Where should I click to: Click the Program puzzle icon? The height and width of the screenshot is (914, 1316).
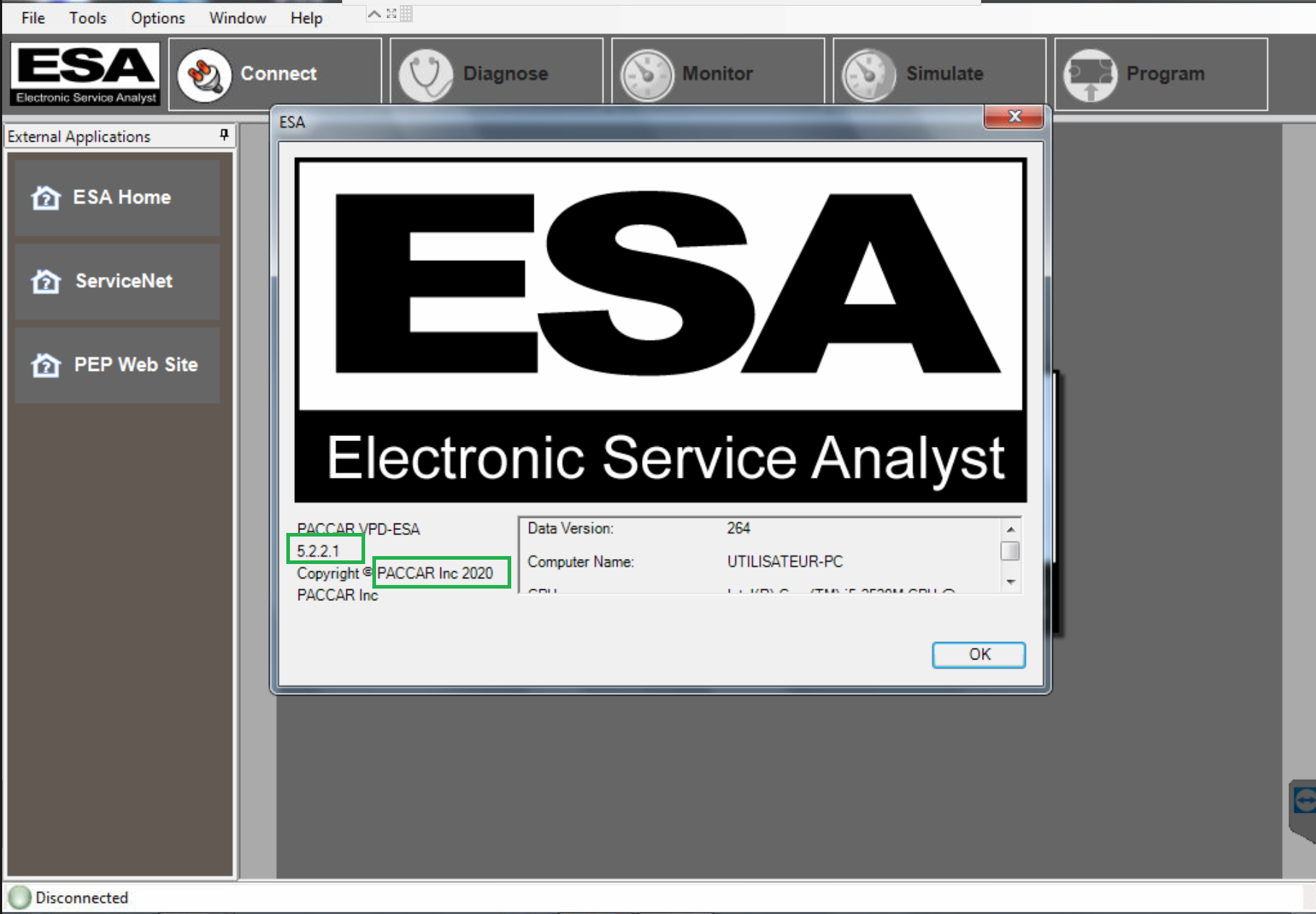1090,75
